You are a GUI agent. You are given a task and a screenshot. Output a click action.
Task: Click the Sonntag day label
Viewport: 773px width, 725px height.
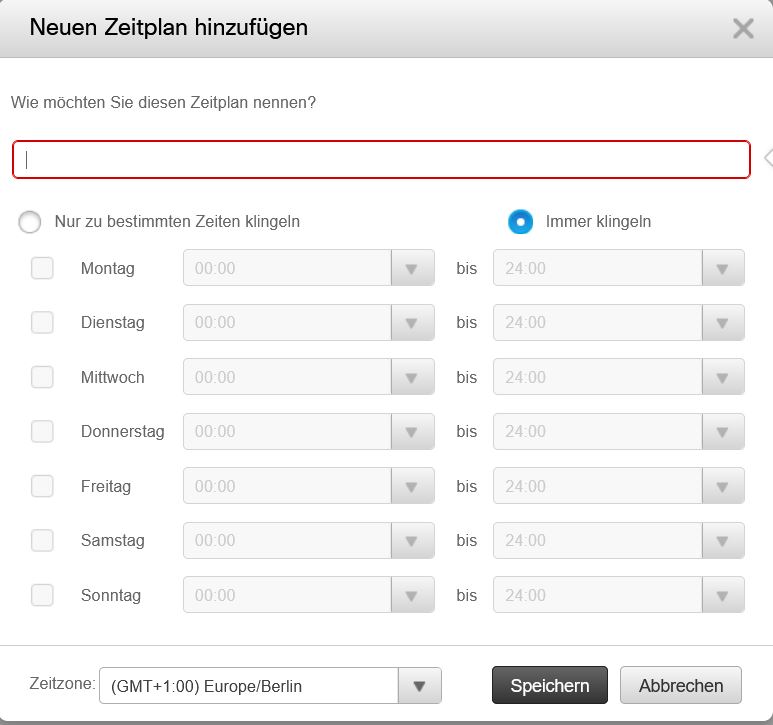click(x=111, y=595)
